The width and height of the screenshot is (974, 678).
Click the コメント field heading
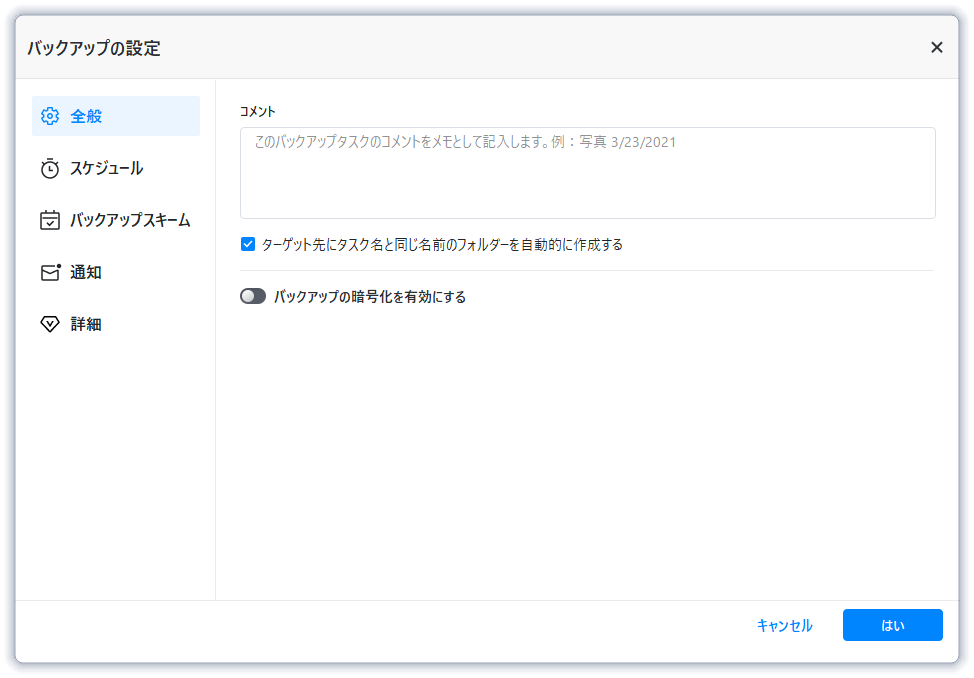point(258,111)
